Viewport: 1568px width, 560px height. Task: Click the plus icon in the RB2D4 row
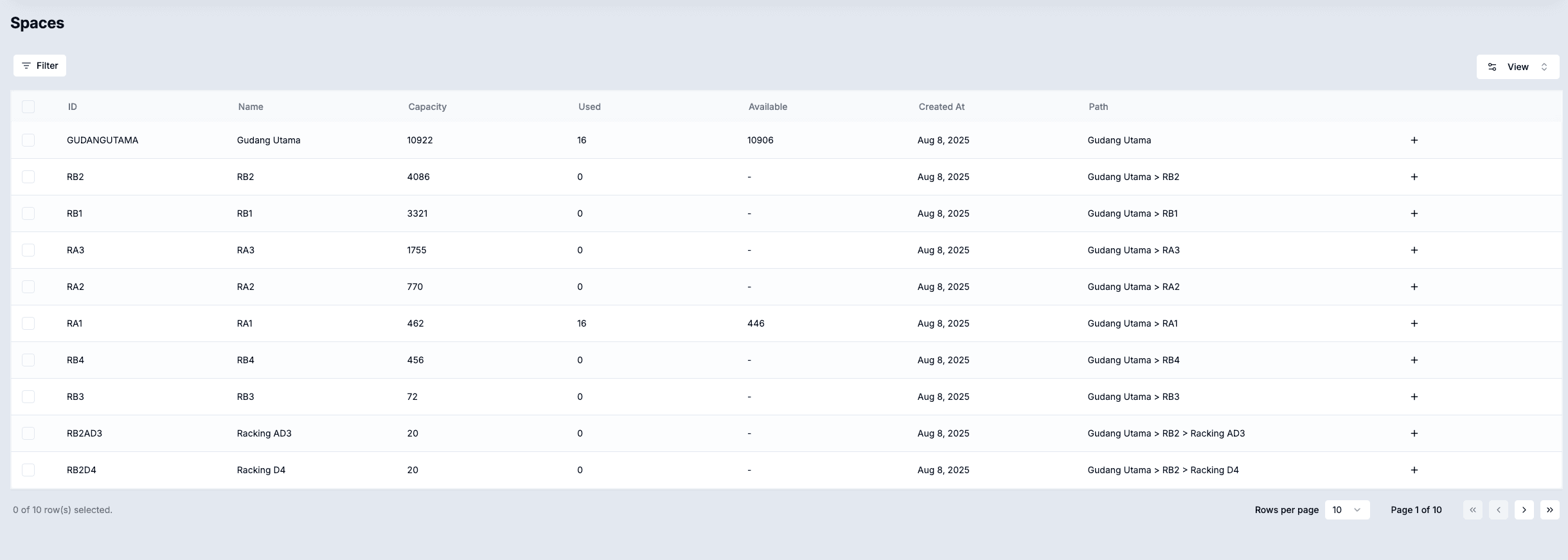1414,470
